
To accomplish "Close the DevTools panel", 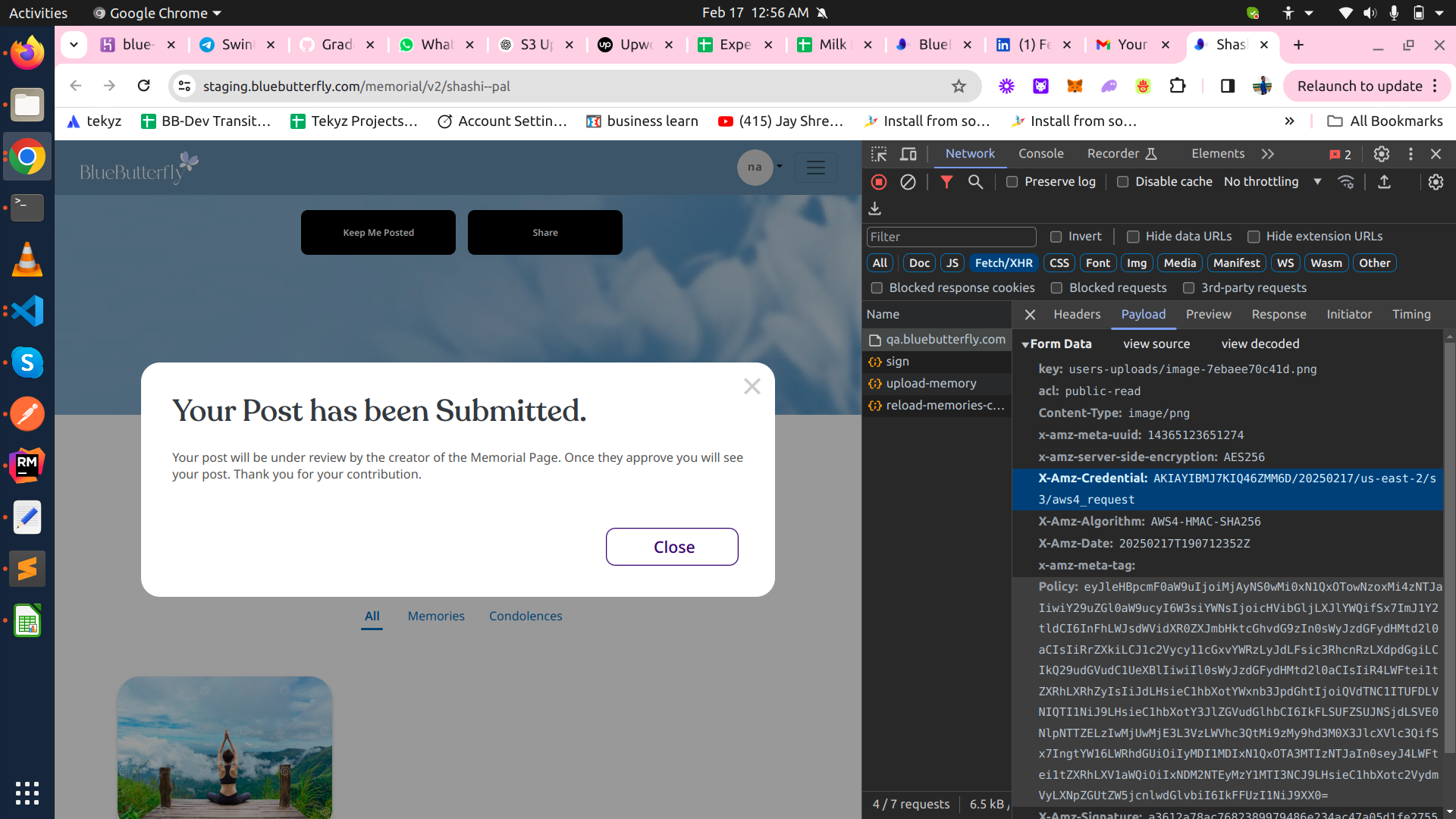I will [x=1436, y=154].
